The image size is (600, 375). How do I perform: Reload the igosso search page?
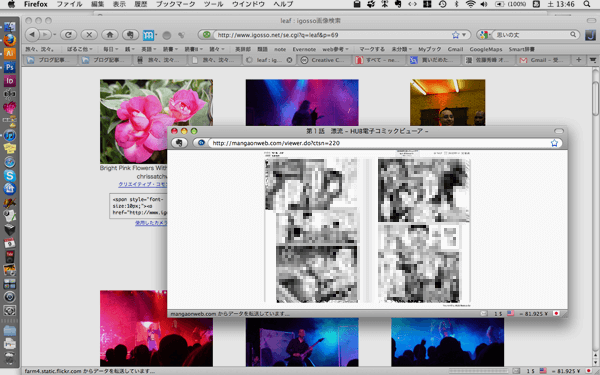point(68,35)
